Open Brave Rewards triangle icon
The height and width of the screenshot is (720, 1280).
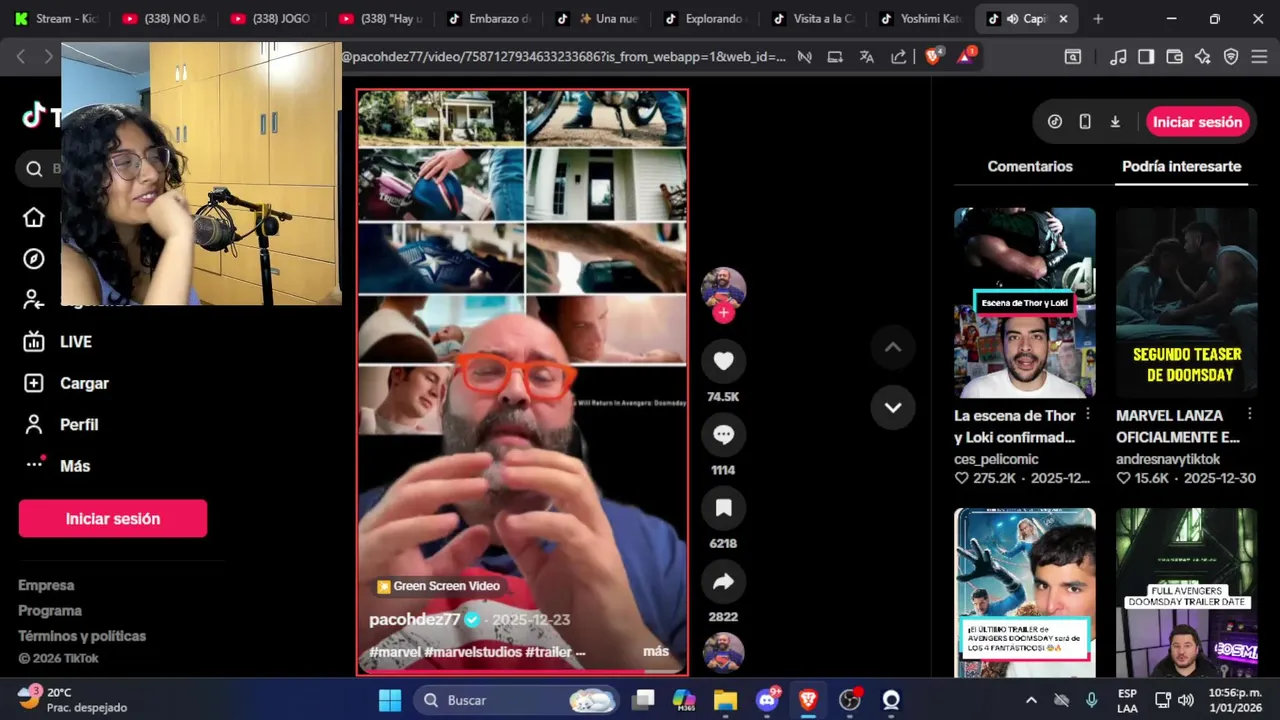(x=966, y=57)
